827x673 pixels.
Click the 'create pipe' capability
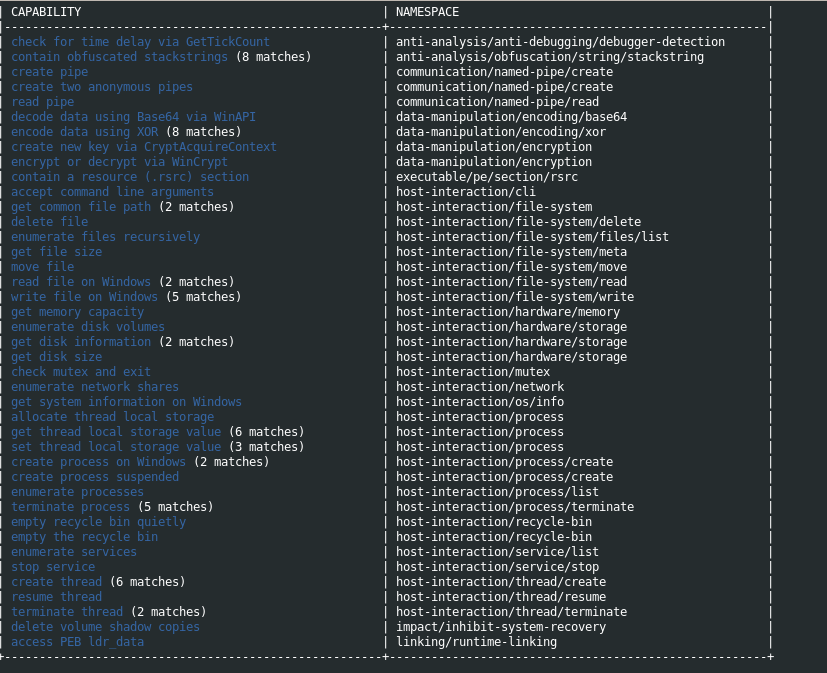[50, 72]
